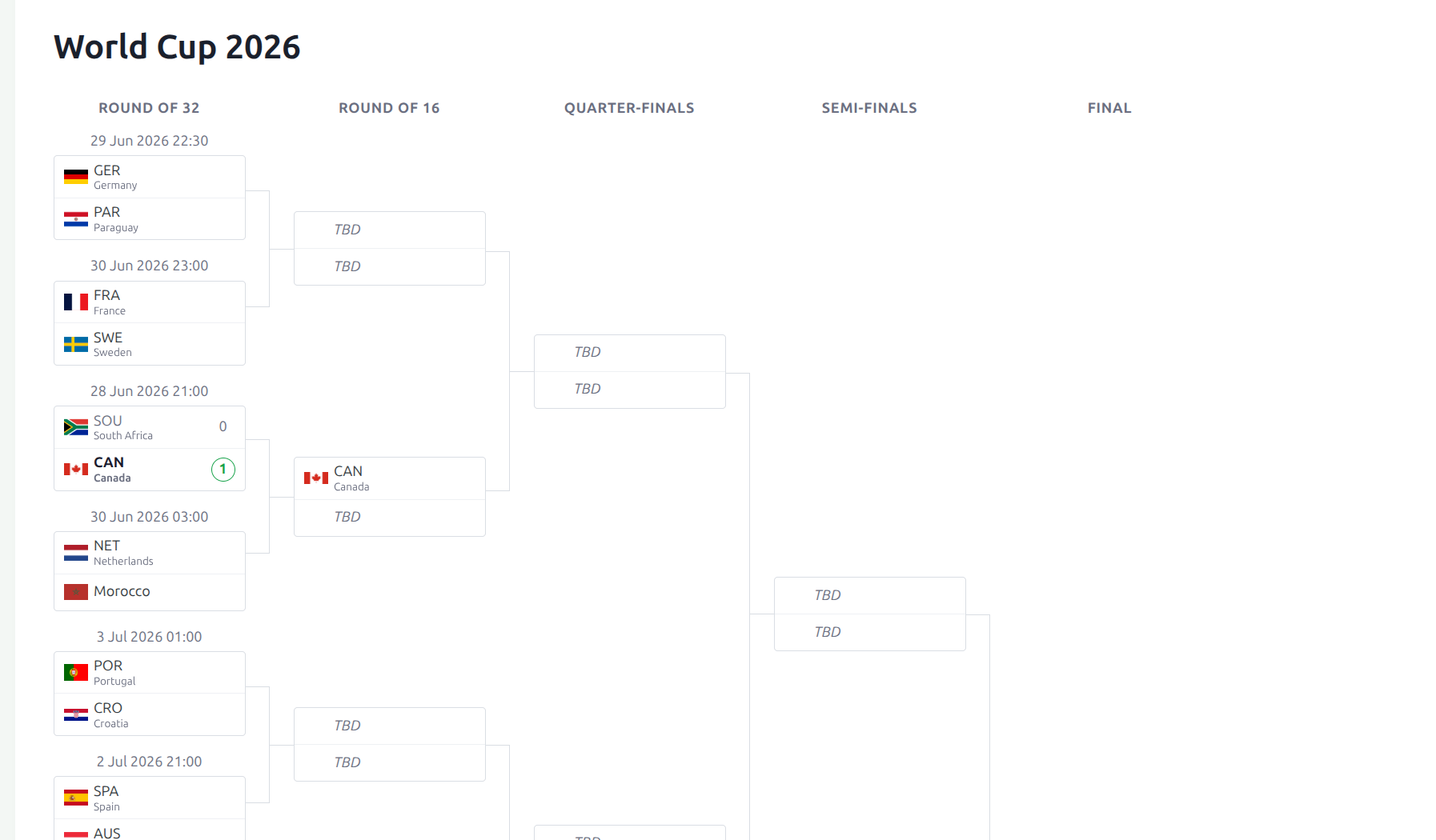This screenshot has width=1436, height=840.
Task: Select the top TBD slot in Semi-Finals
Action: click(870, 595)
